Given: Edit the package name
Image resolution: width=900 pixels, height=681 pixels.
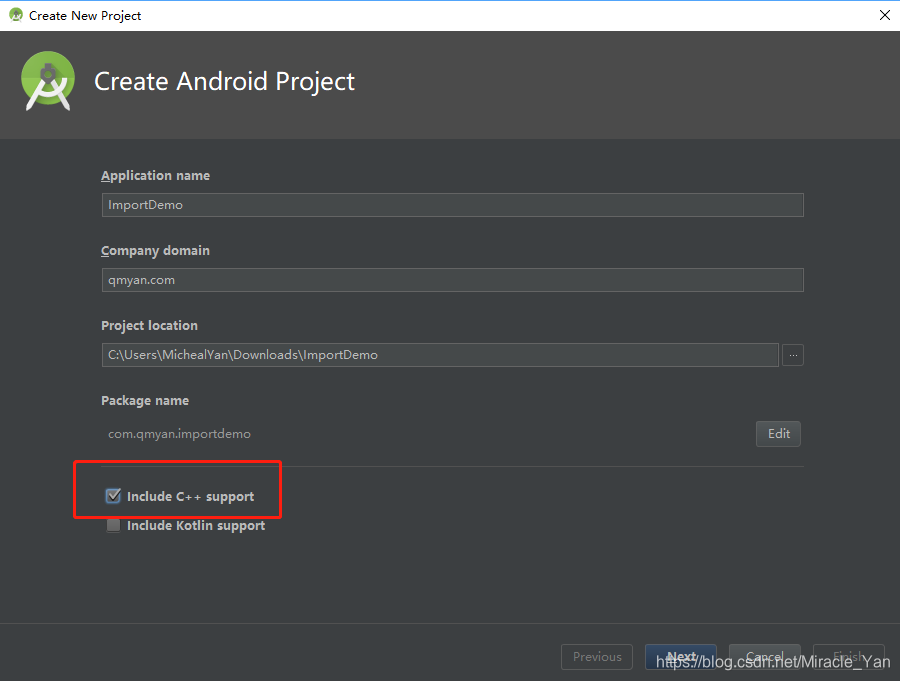Looking at the screenshot, I should pyautogui.click(x=778, y=434).
